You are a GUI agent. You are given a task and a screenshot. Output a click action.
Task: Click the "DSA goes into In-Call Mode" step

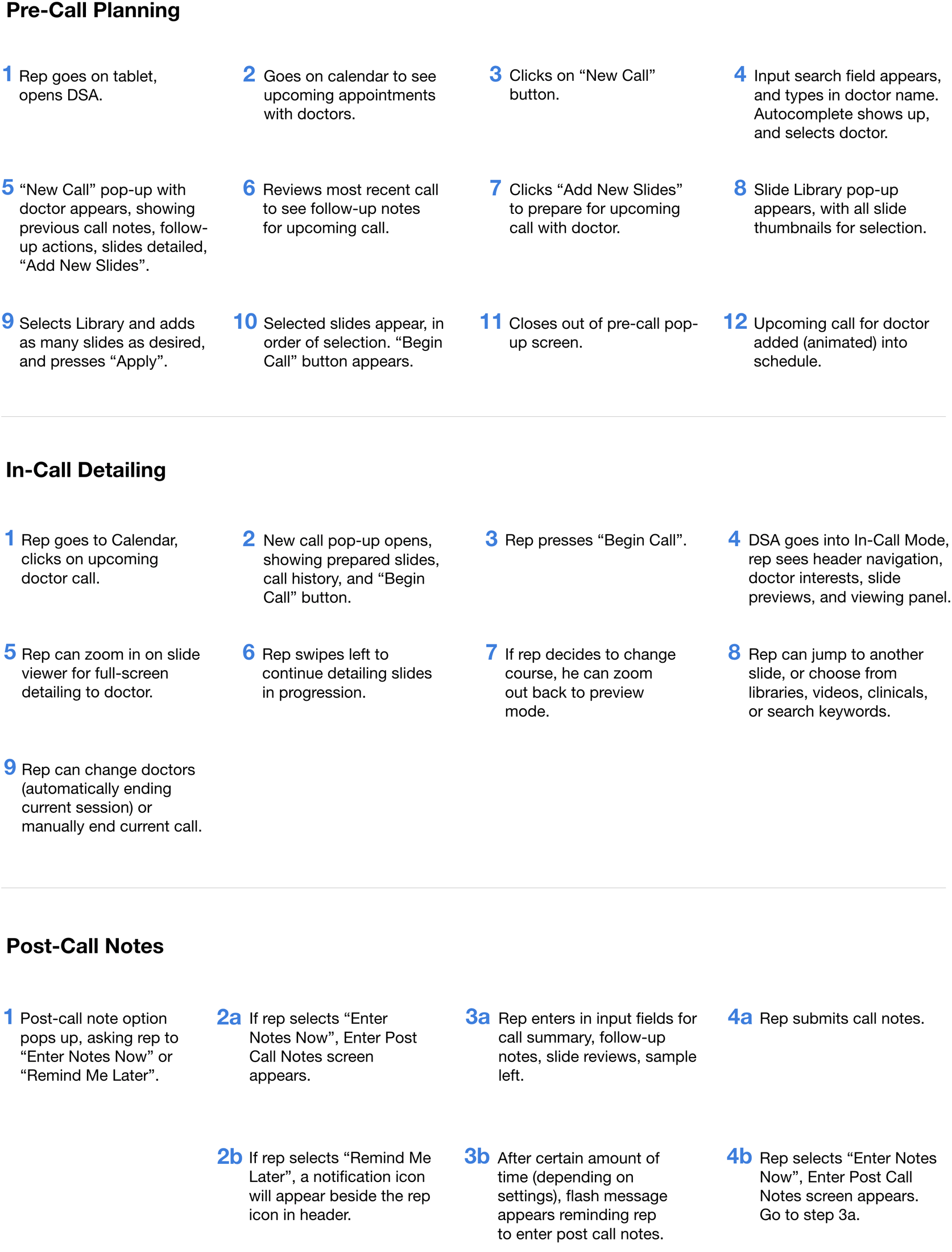pyautogui.click(x=848, y=568)
